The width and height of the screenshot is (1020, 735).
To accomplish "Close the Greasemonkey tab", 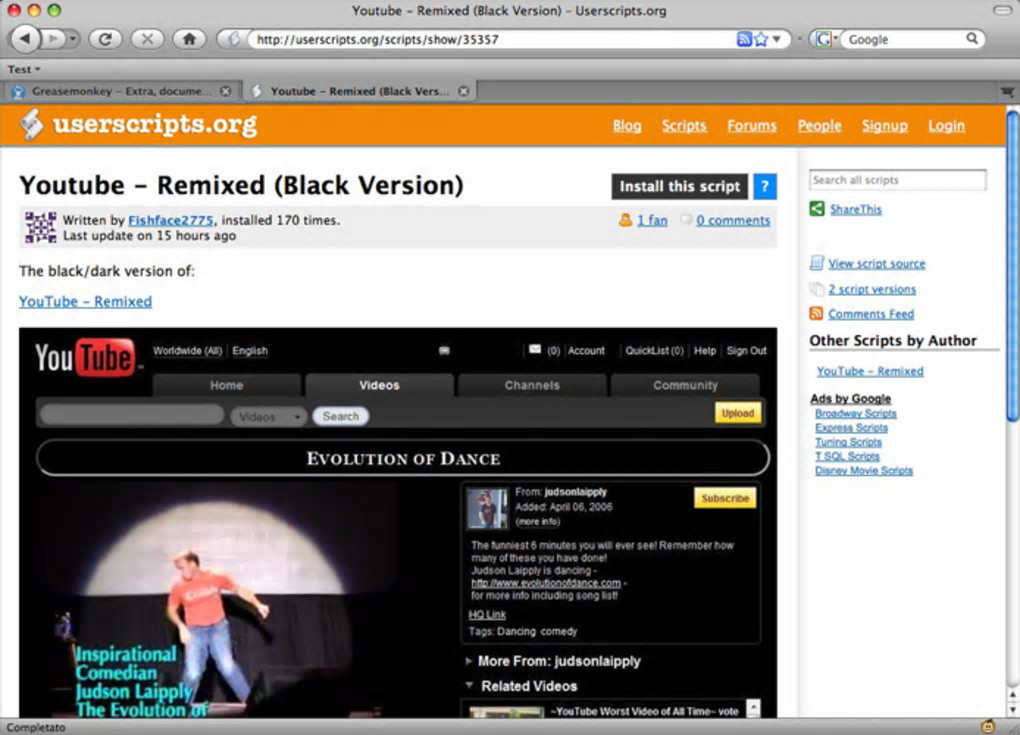I will pyautogui.click(x=225, y=91).
